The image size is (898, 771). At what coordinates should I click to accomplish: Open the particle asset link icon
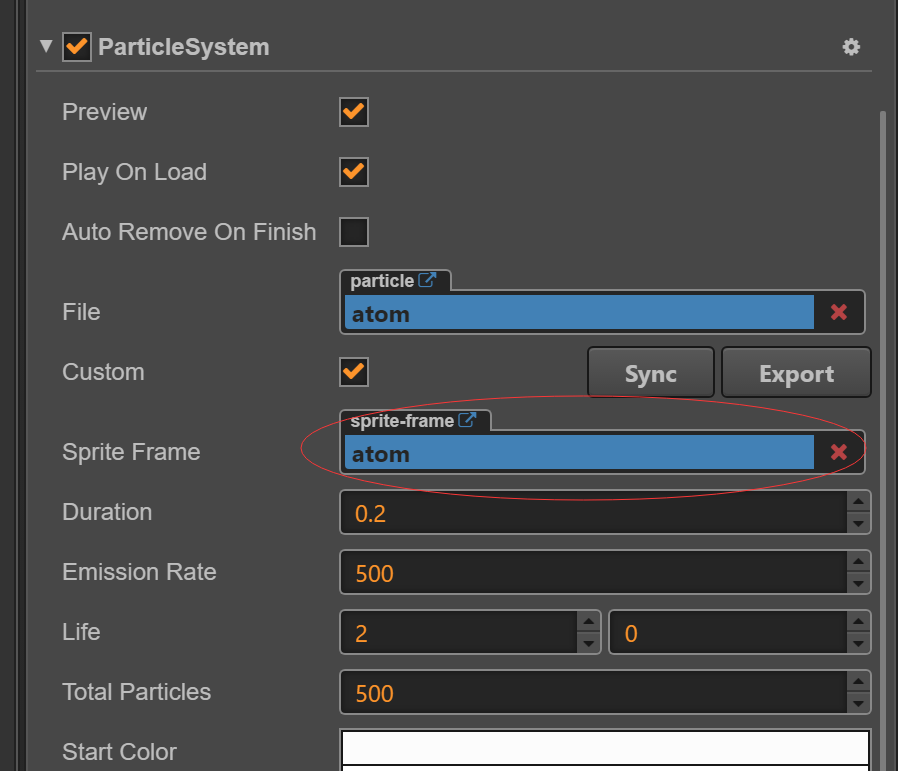tap(428, 281)
